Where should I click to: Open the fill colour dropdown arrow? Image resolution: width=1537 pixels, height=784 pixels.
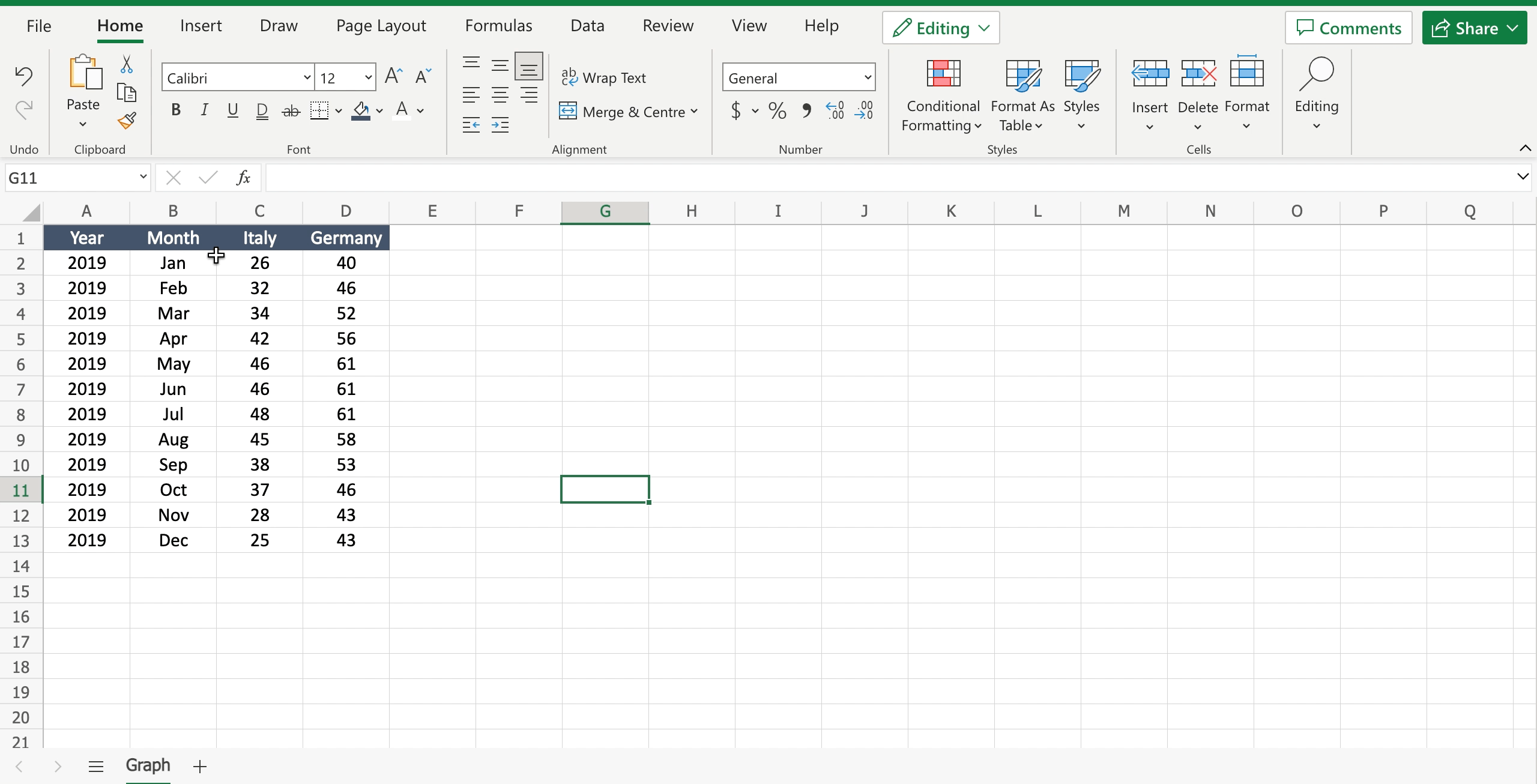point(378,111)
